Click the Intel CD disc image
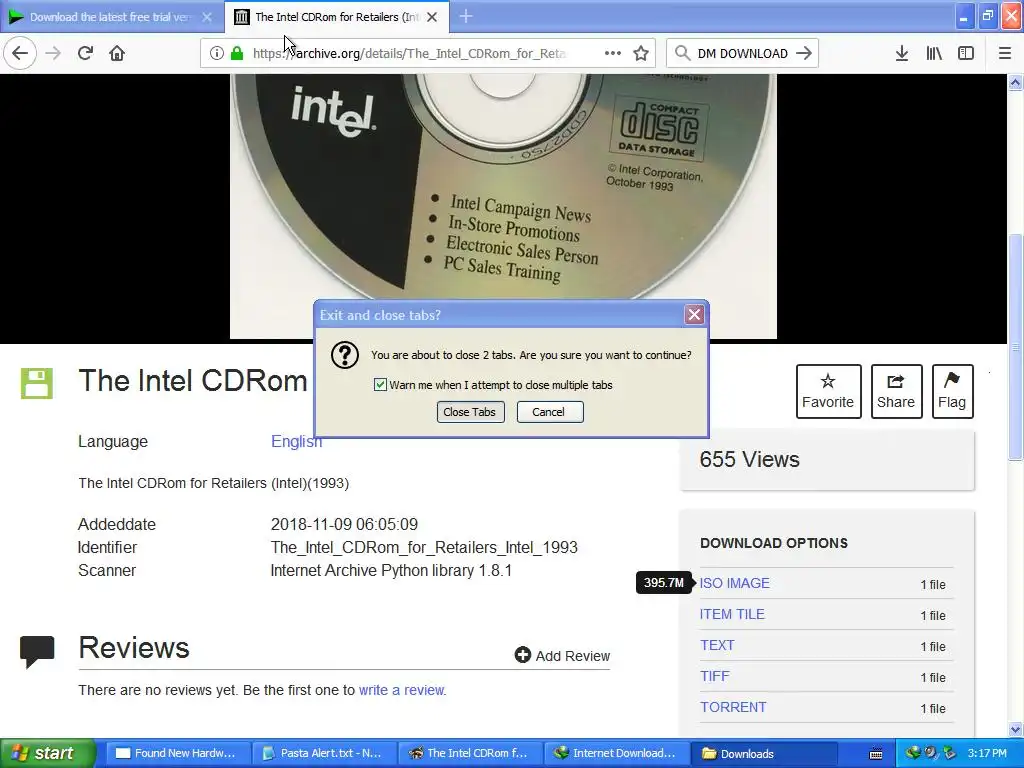Screen dimensions: 1024x768 [503, 206]
